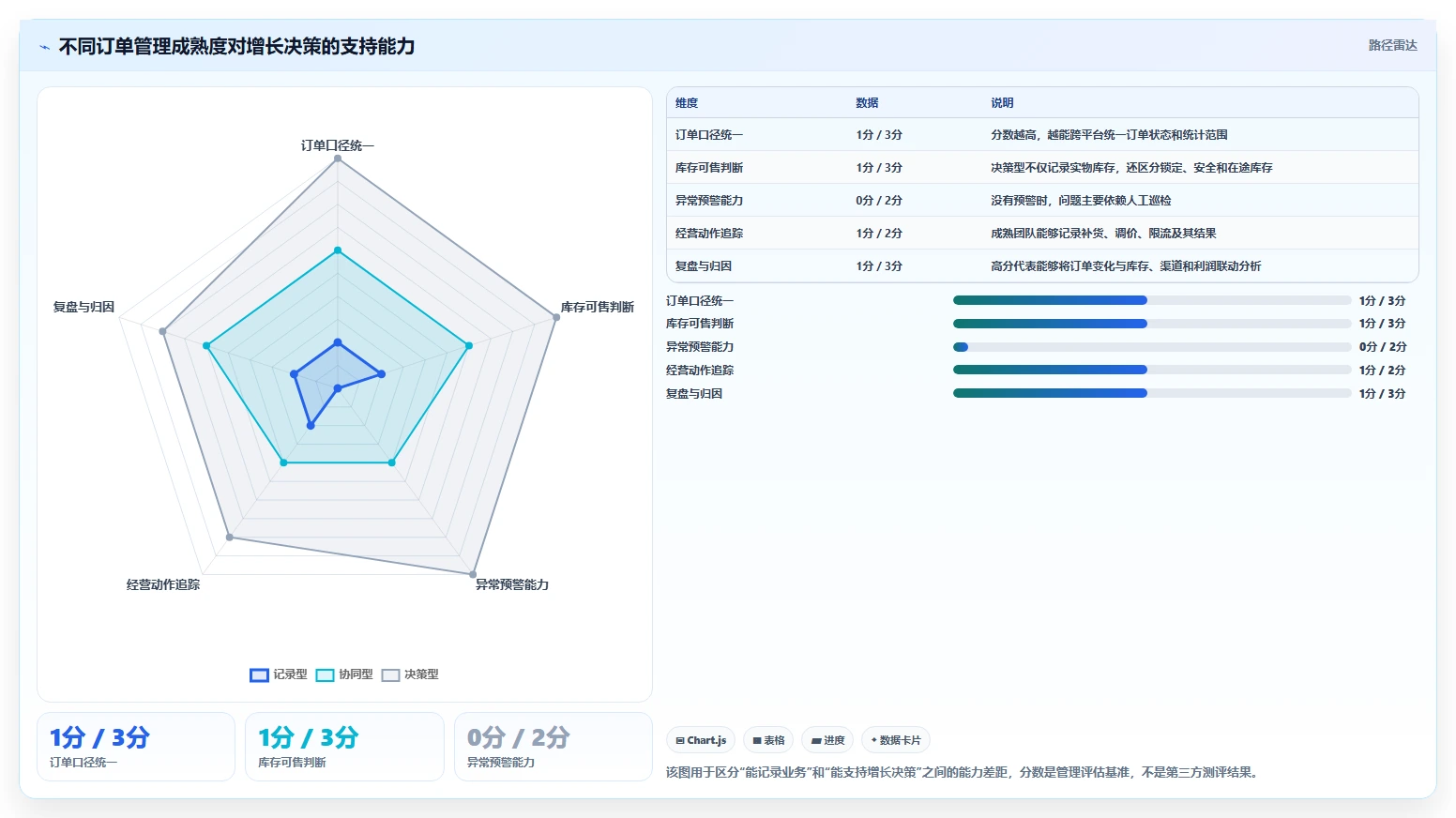1456x818 pixels.
Task: Open the 订单口径统一 score card
Action: 136,747
